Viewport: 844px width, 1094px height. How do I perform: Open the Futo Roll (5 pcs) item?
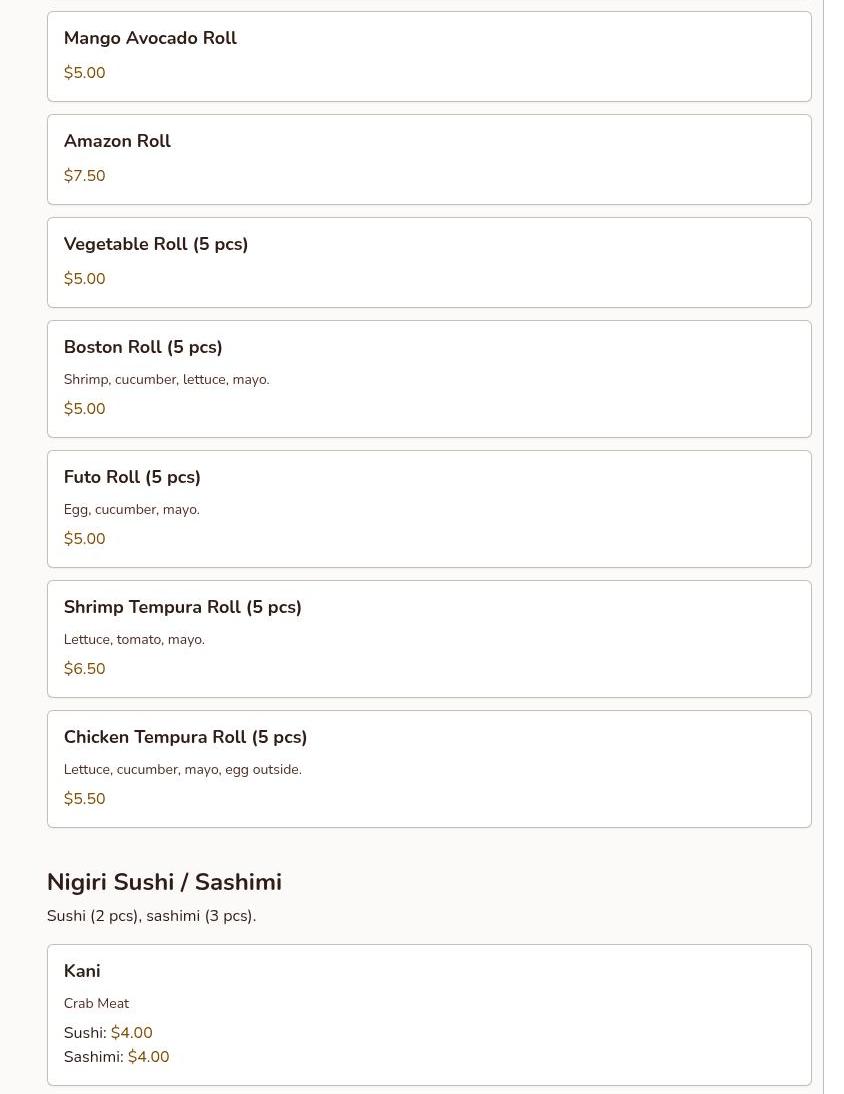tap(132, 477)
